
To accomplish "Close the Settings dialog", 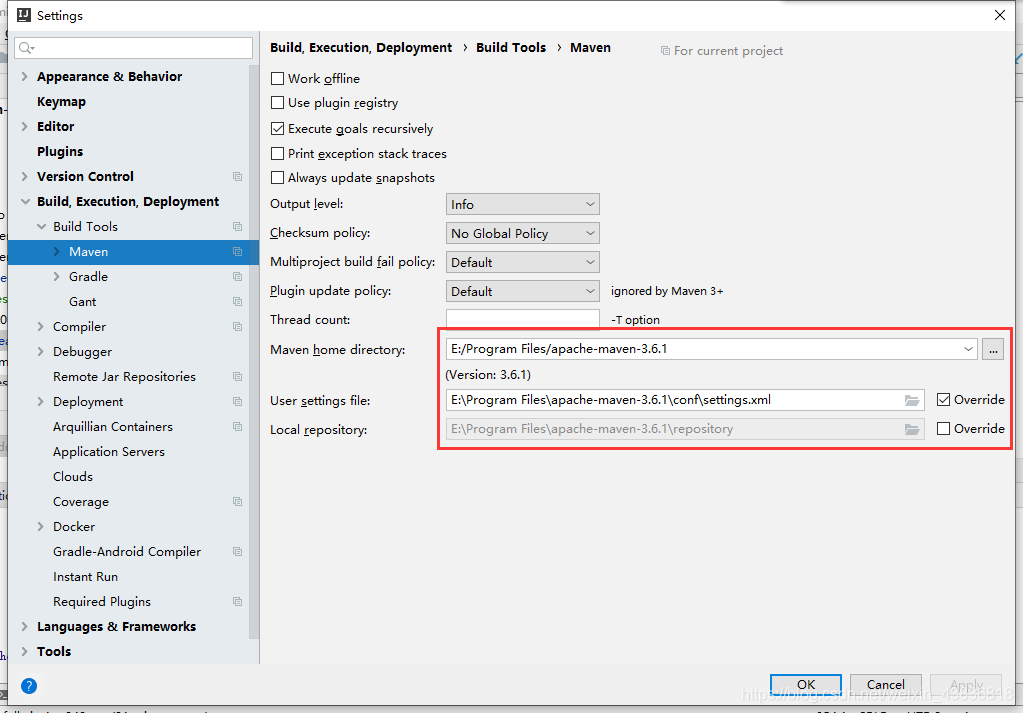I will pos(1000,15).
